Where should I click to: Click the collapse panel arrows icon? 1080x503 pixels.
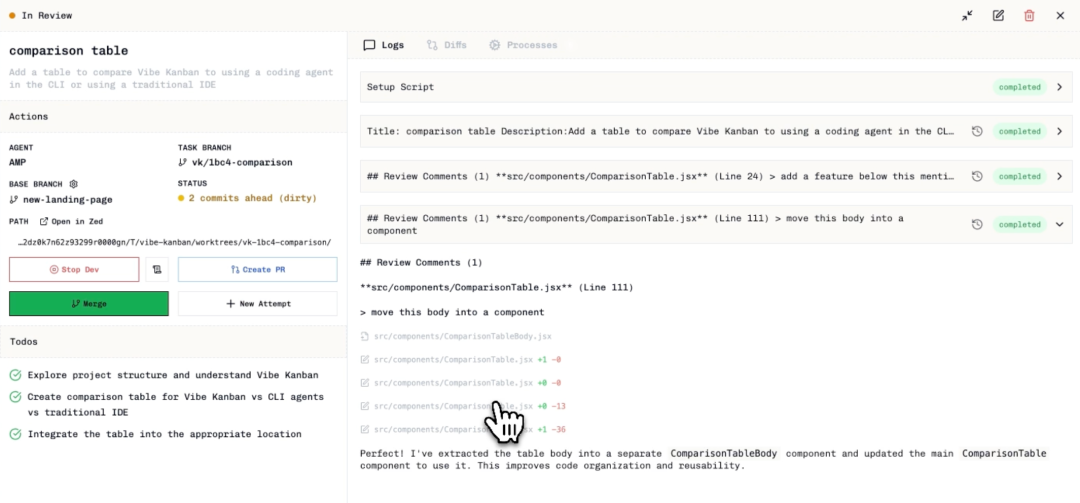[968, 15]
